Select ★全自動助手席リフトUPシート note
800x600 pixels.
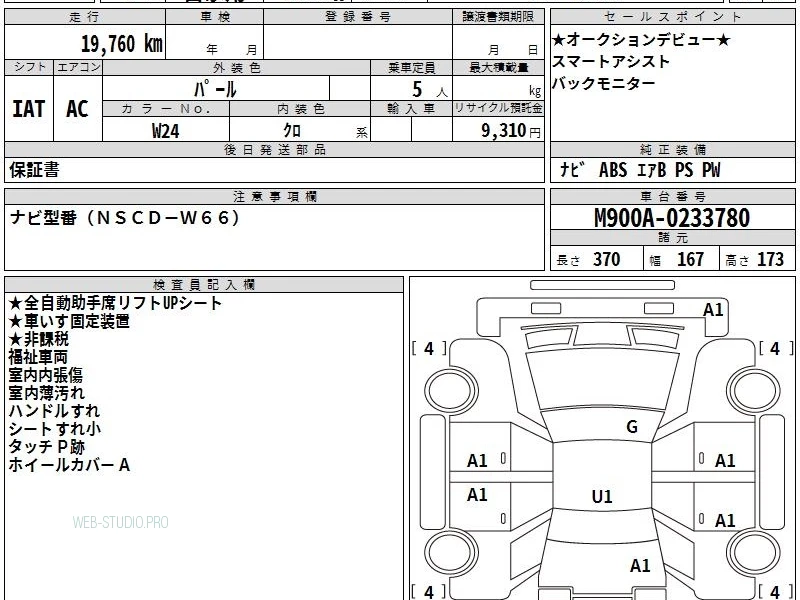click(x=115, y=303)
